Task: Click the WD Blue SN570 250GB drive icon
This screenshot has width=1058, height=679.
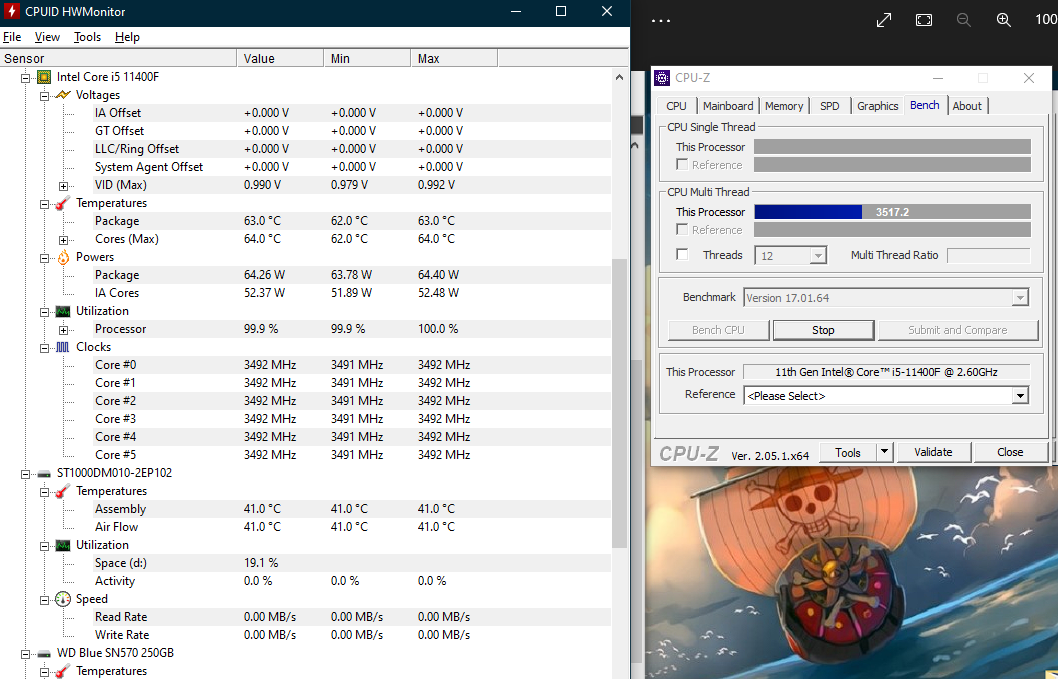Action: pos(44,653)
